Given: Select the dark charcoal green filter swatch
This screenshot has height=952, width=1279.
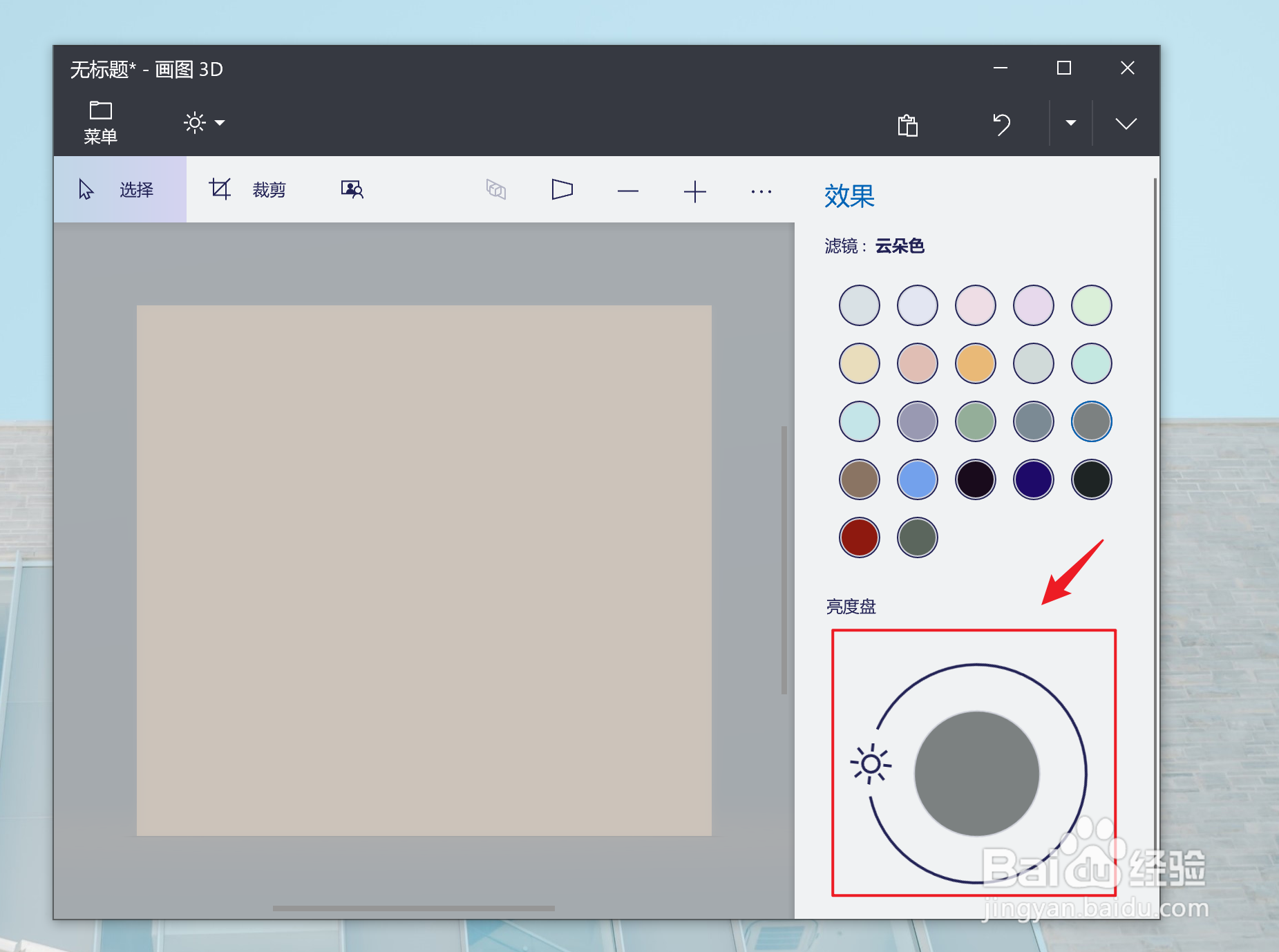Looking at the screenshot, I should point(1092,479).
